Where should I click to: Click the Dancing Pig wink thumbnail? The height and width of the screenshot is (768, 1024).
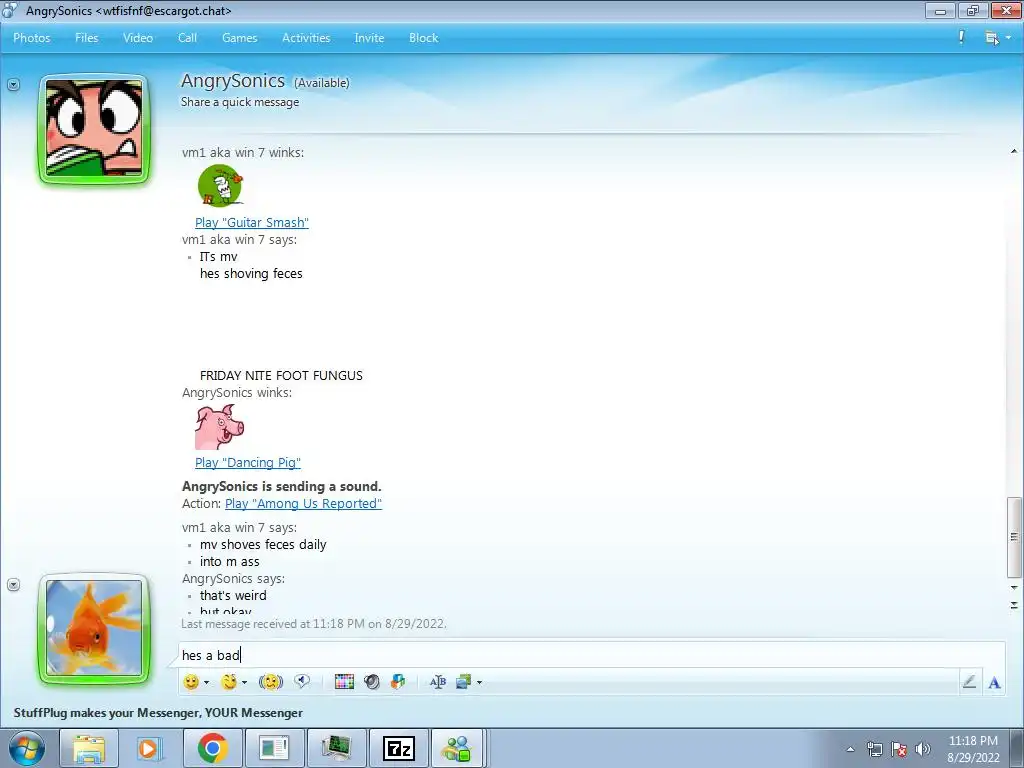click(219, 426)
